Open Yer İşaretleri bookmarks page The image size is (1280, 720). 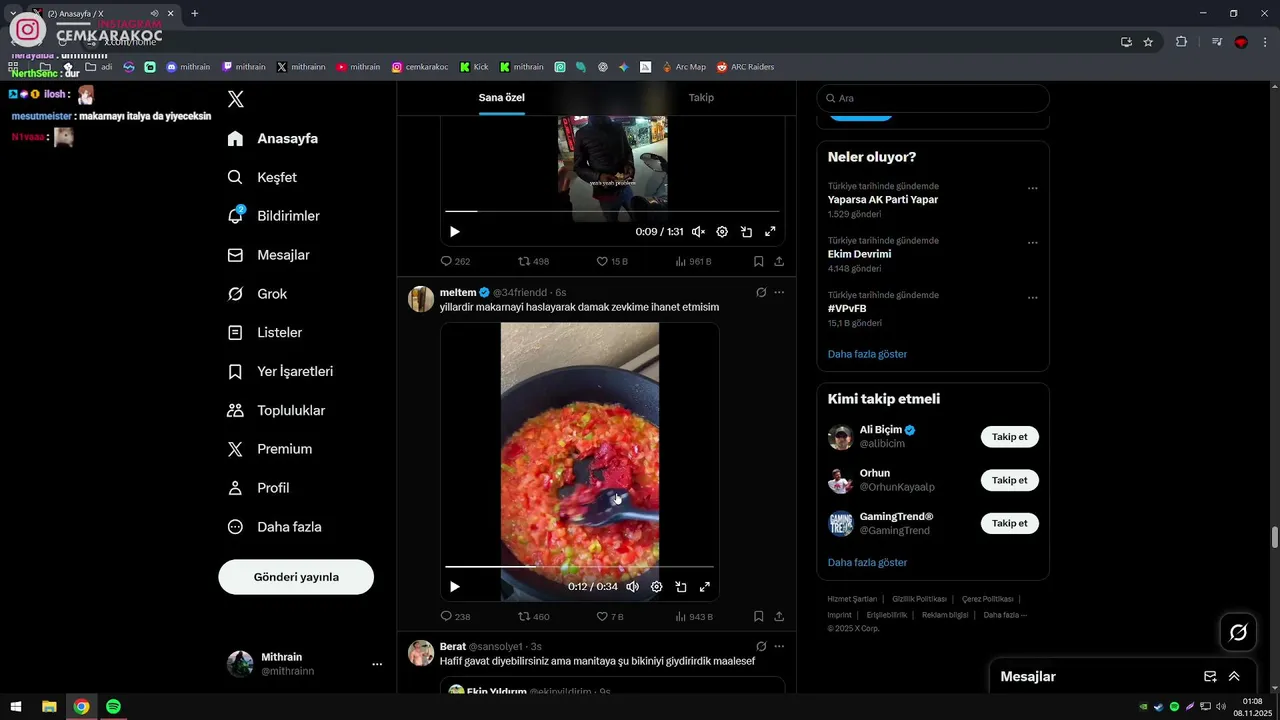[281, 371]
